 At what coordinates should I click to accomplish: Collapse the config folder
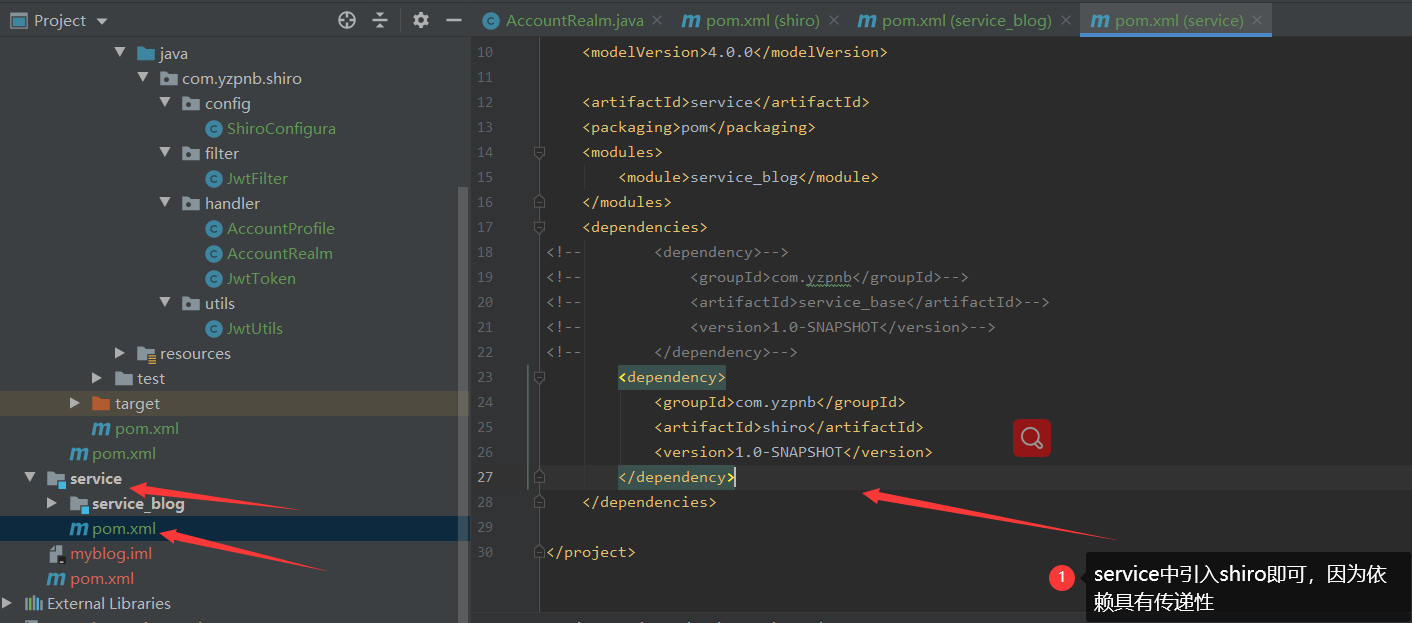(165, 102)
